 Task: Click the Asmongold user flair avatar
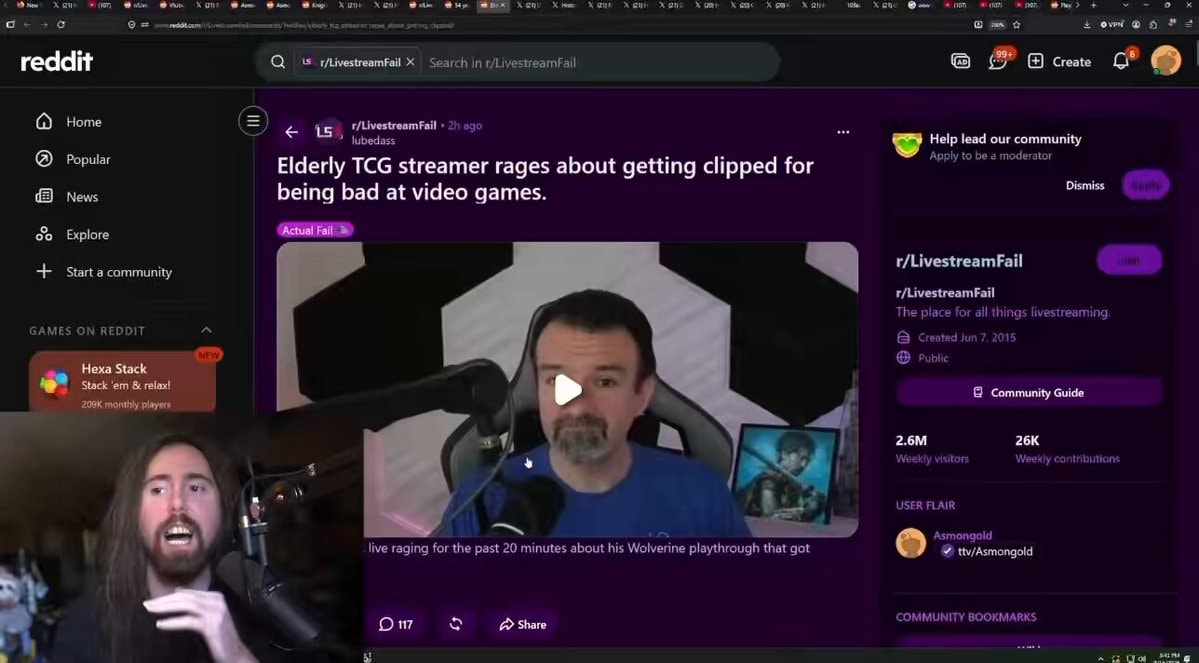911,543
